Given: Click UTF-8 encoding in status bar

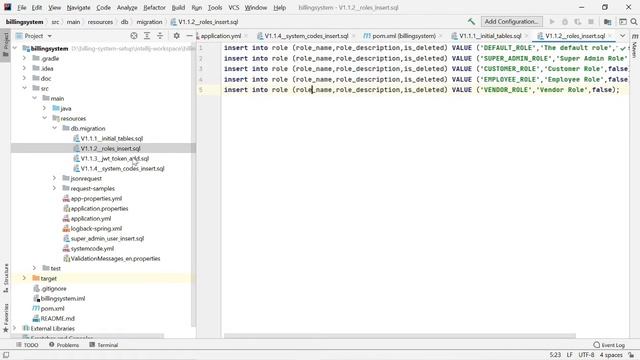Looking at the screenshot, I should pyautogui.click(x=586, y=355).
